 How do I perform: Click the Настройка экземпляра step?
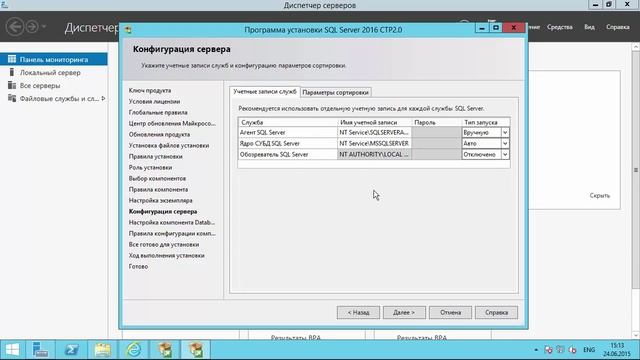pos(160,200)
